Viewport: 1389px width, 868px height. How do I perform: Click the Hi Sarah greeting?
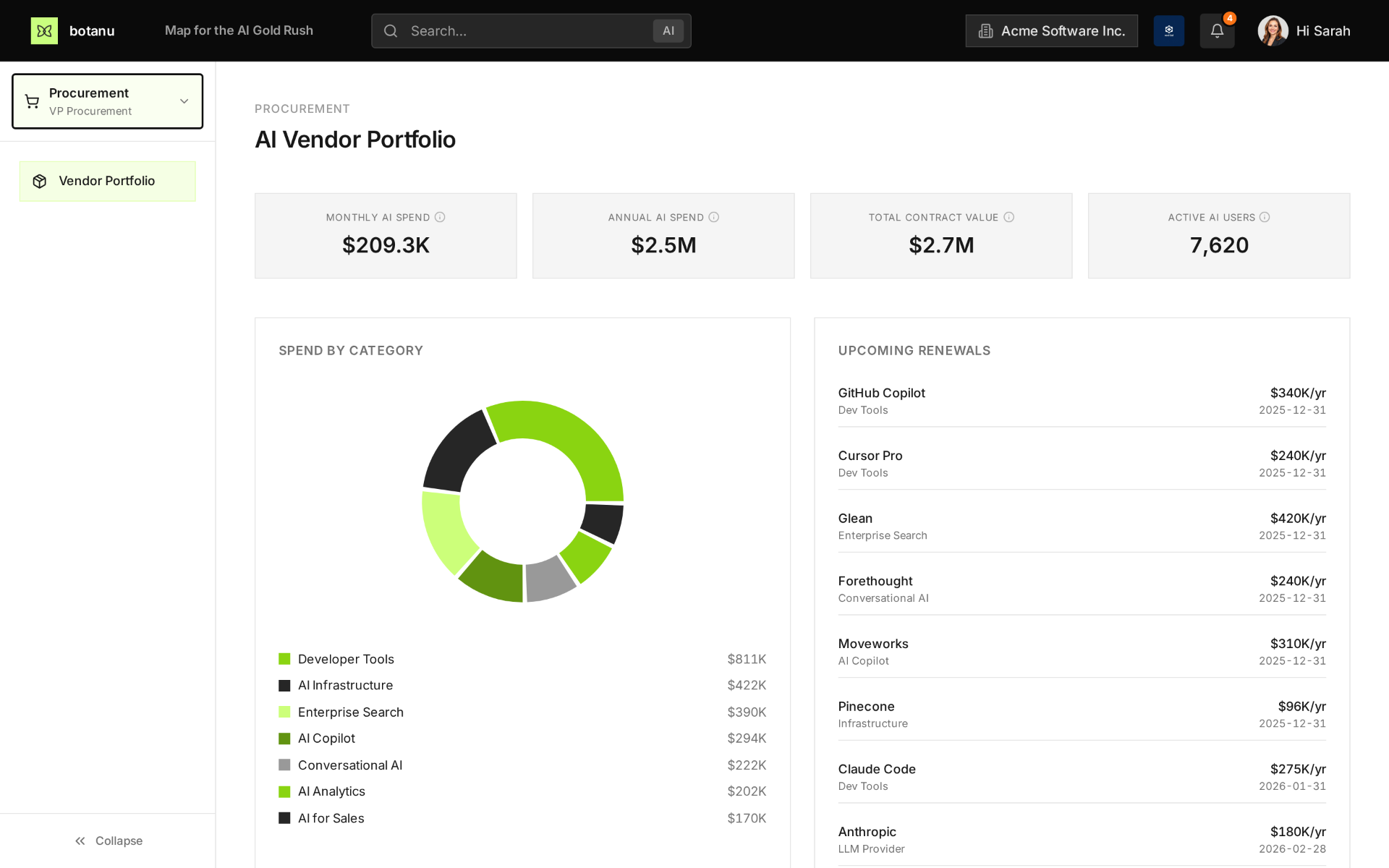click(x=1322, y=30)
